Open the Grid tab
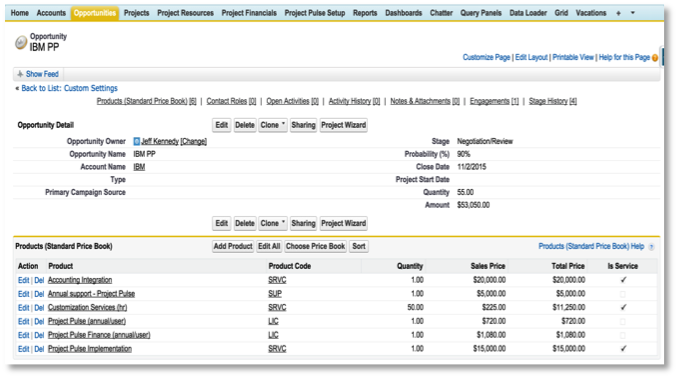This screenshot has width=678, height=378. 561,13
